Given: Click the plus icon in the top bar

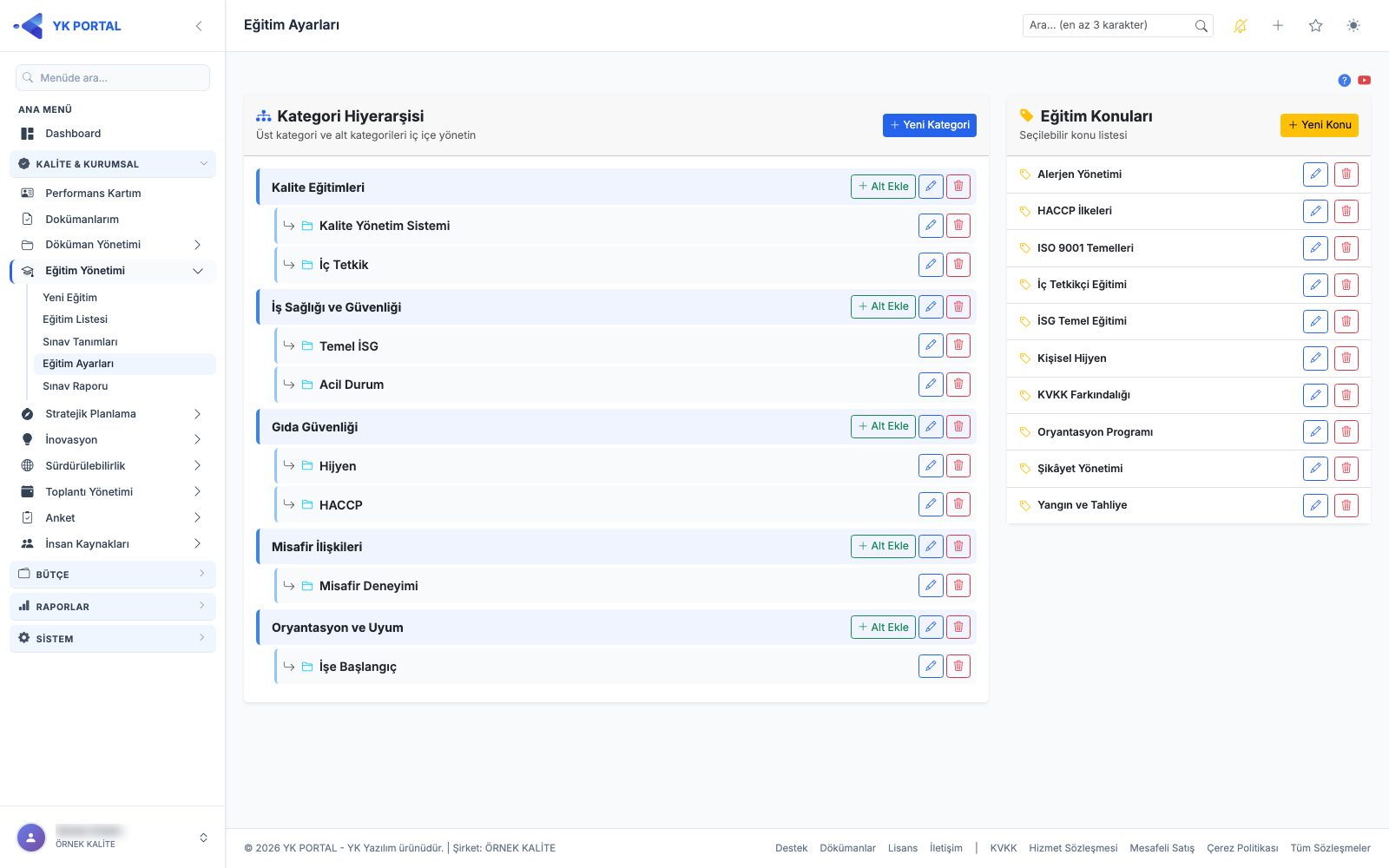Looking at the screenshot, I should coord(1278,26).
